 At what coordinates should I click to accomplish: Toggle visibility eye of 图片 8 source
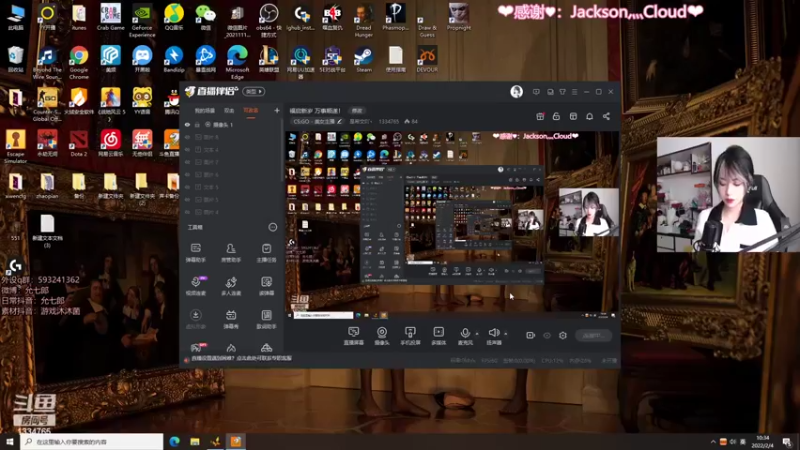pos(187,137)
